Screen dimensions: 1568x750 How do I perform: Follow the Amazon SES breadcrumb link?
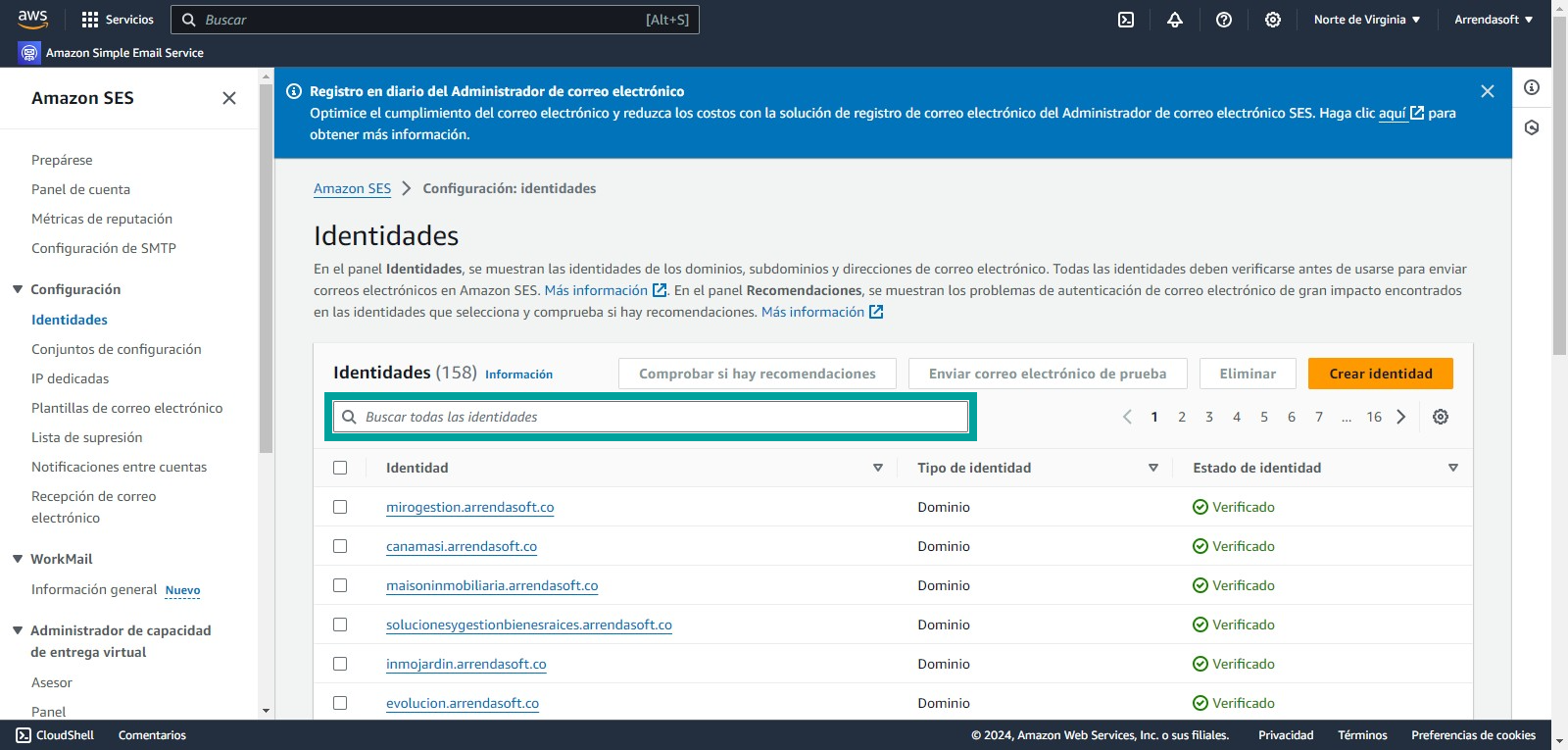click(x=352, y=188)
